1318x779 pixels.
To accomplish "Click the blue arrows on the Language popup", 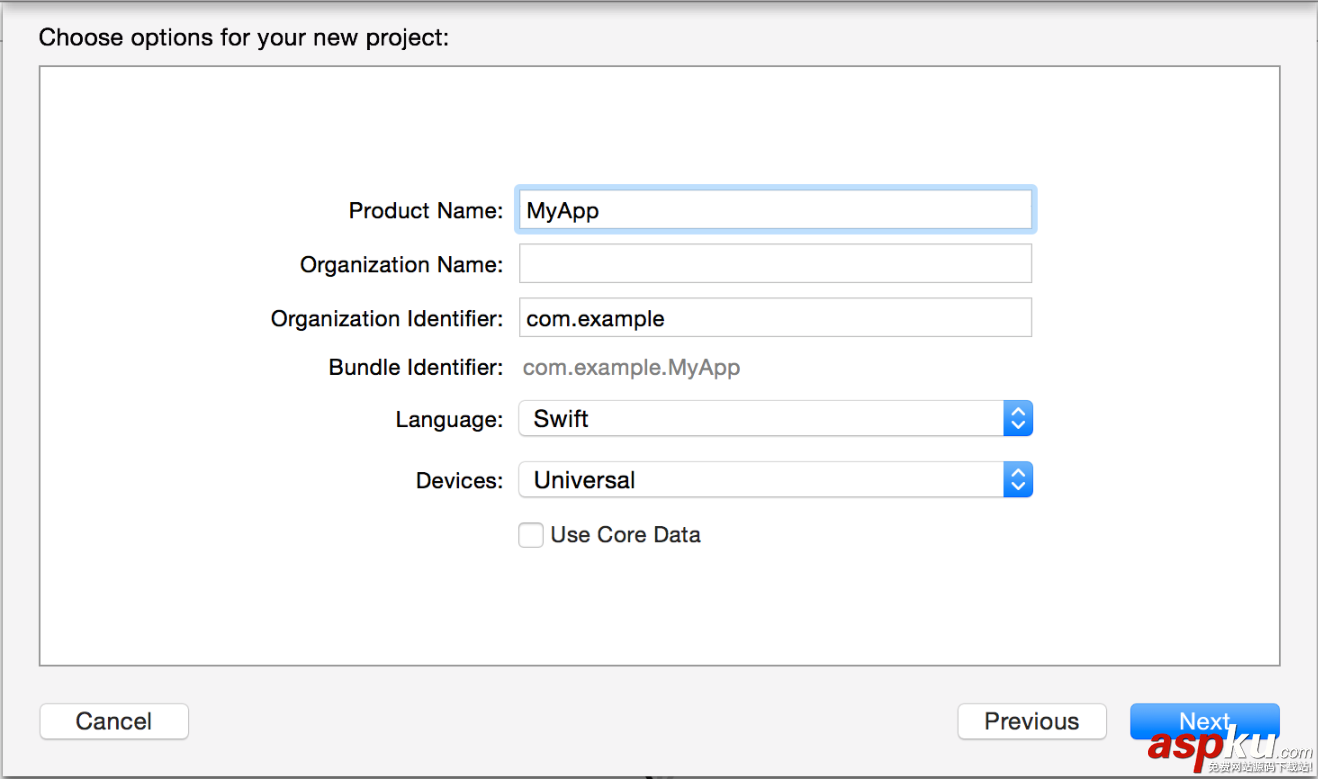I will point(1017,419).
